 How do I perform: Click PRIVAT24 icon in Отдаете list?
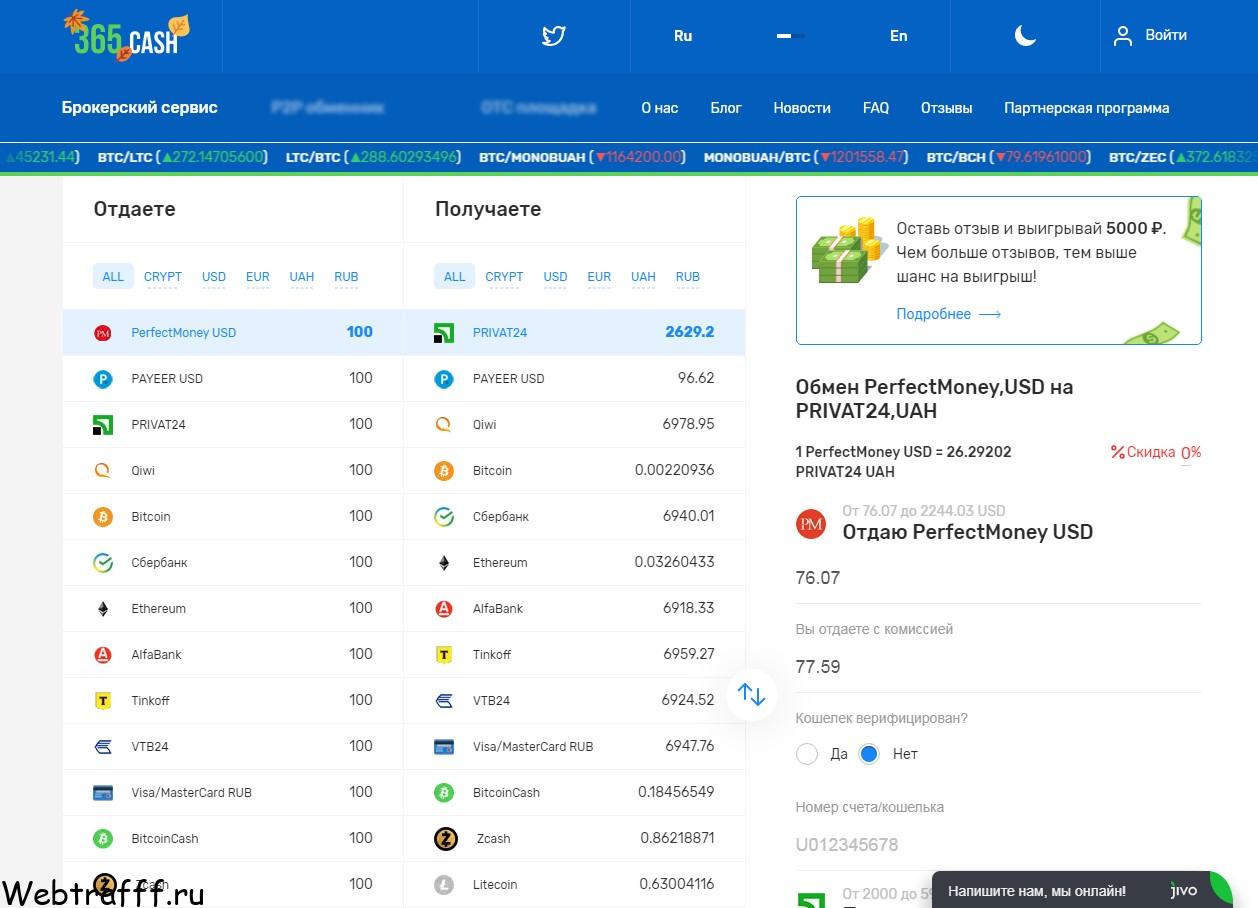click(102, 425)
